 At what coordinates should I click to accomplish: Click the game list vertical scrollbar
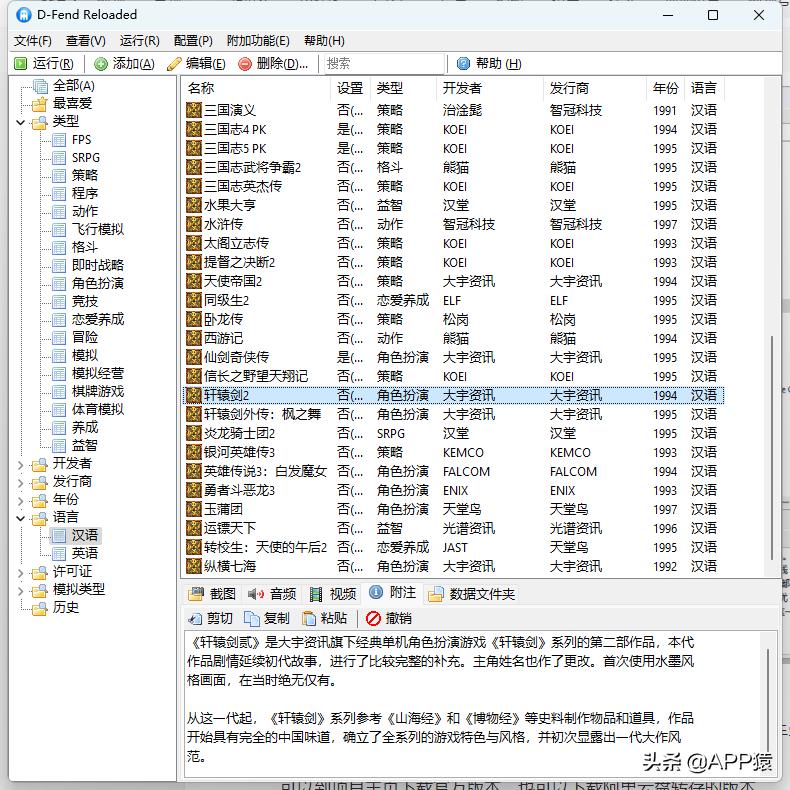771,447
